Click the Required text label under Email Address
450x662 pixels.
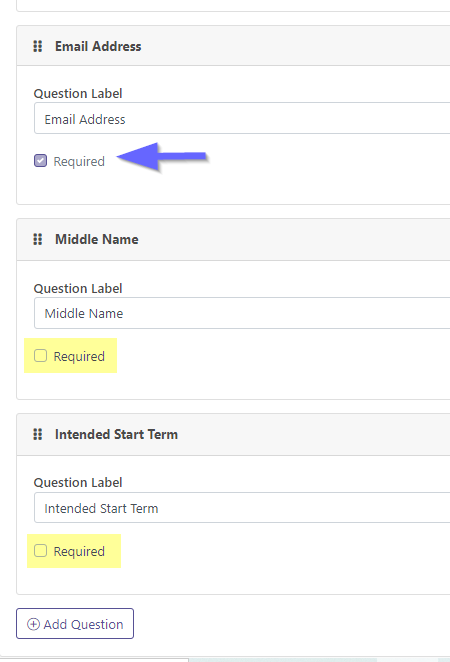pos(79,161)
